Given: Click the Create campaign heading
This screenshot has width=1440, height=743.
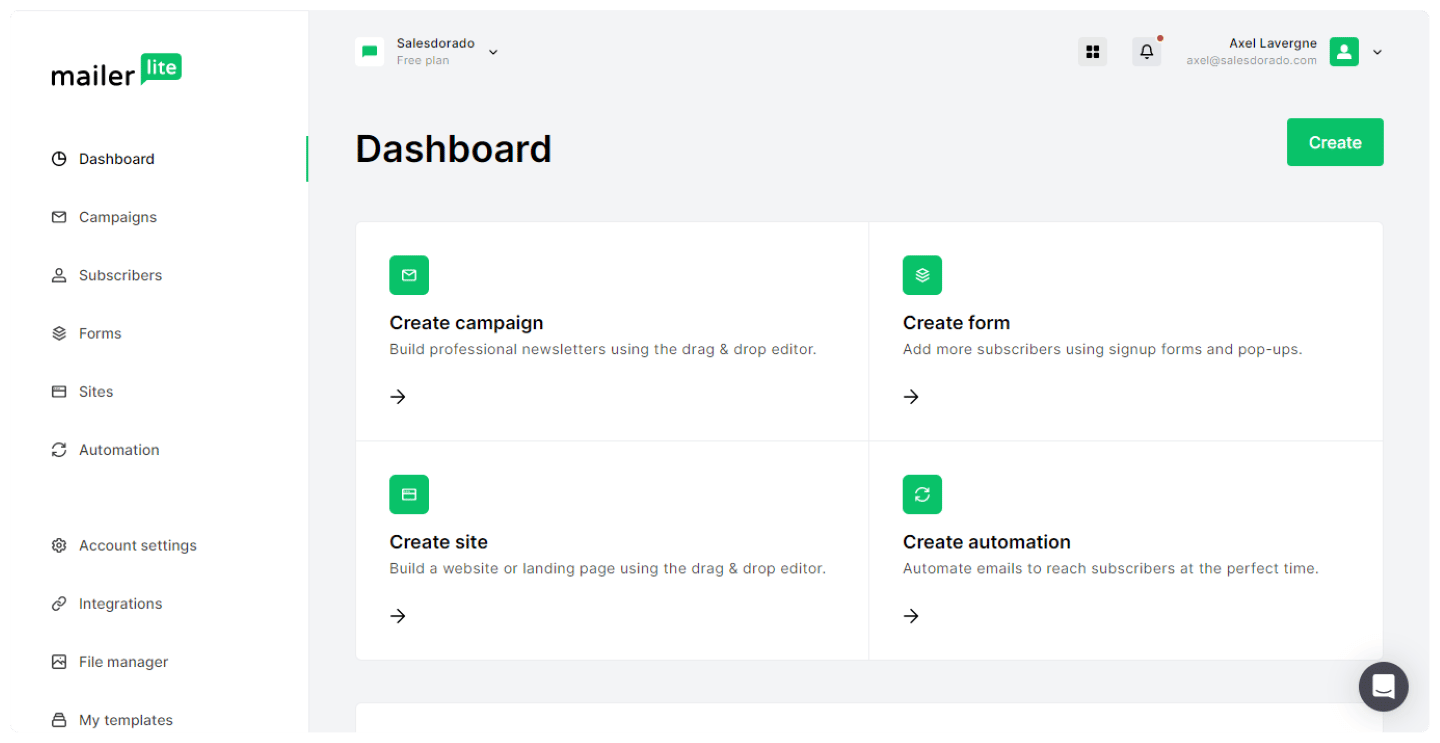Looking at the screenshot, I should pos(466,323).
